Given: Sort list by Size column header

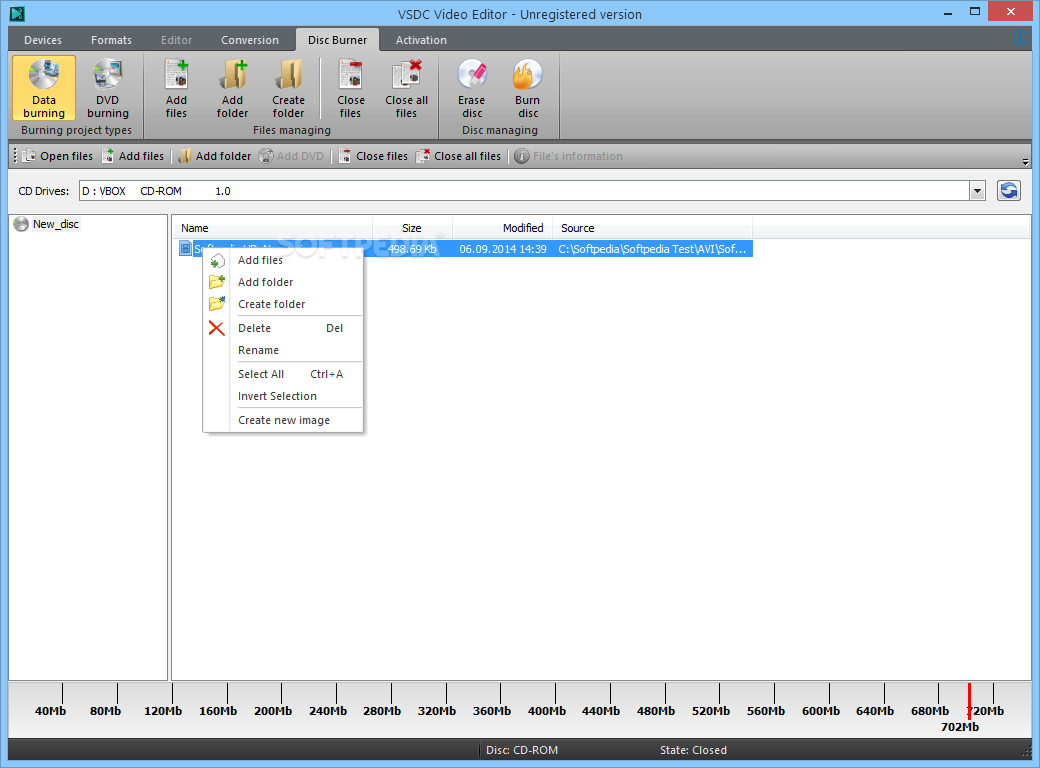Looking at the screenshot, I should click(413, 227).
